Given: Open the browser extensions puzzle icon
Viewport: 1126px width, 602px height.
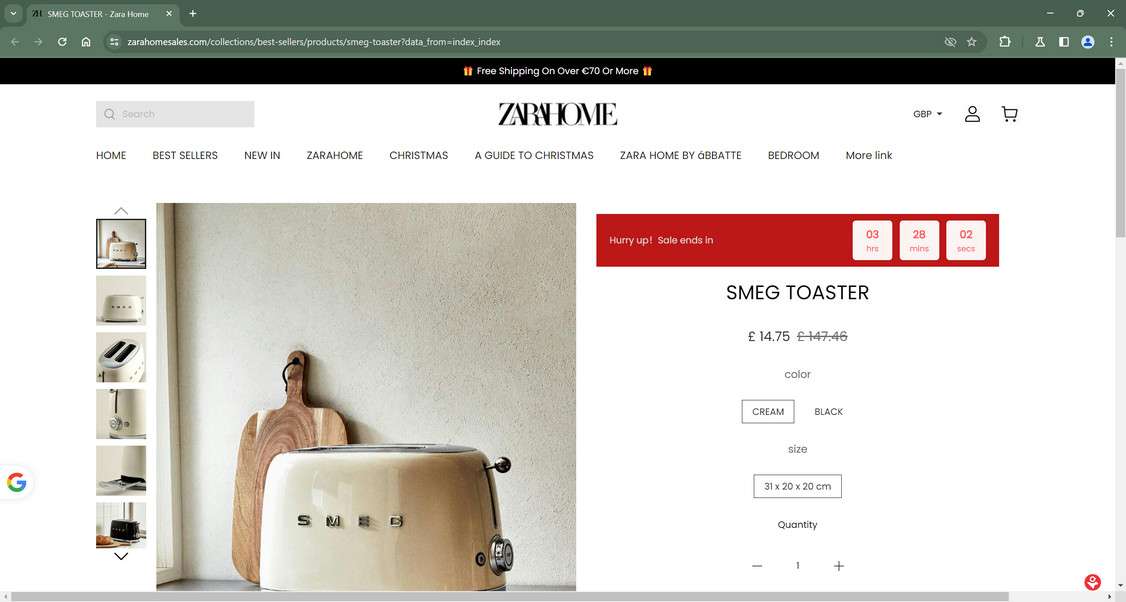Looking at the screenshot, I should (1005, 42).
